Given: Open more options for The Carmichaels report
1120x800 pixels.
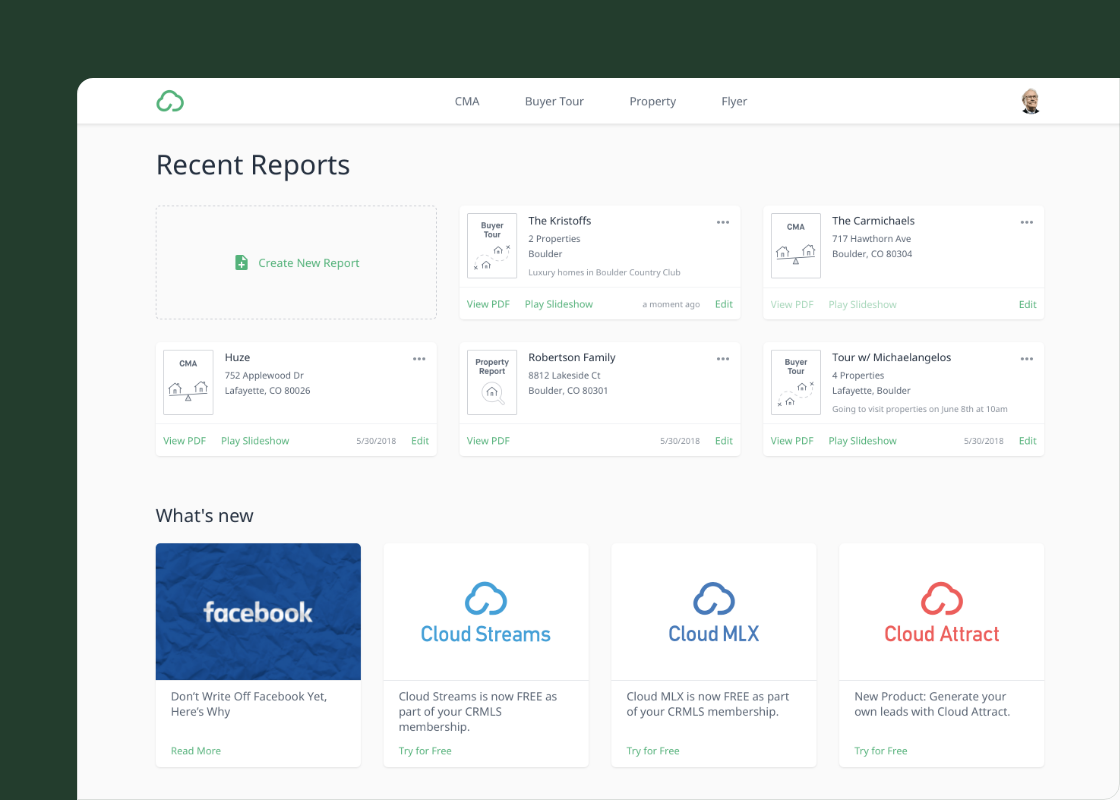Looking at the screenshot, I should coord(1026,222).
